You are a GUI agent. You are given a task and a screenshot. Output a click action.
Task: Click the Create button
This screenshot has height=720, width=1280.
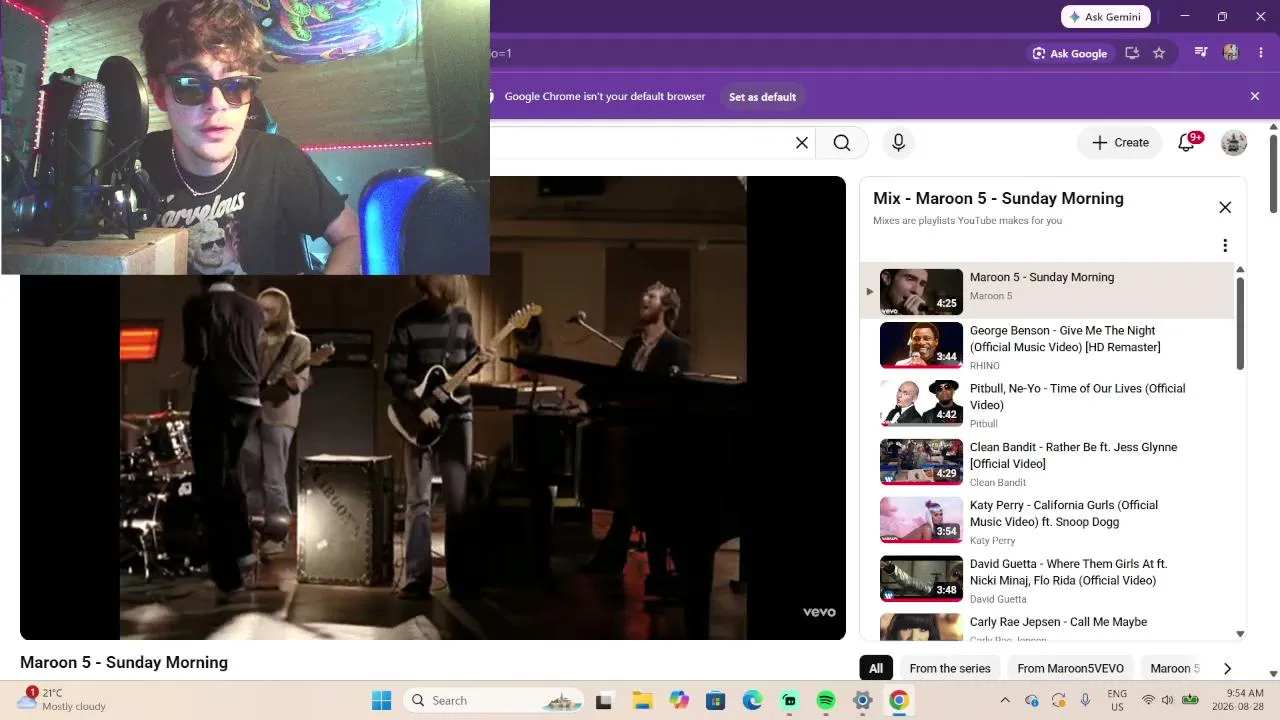(x=1120, y=143)
